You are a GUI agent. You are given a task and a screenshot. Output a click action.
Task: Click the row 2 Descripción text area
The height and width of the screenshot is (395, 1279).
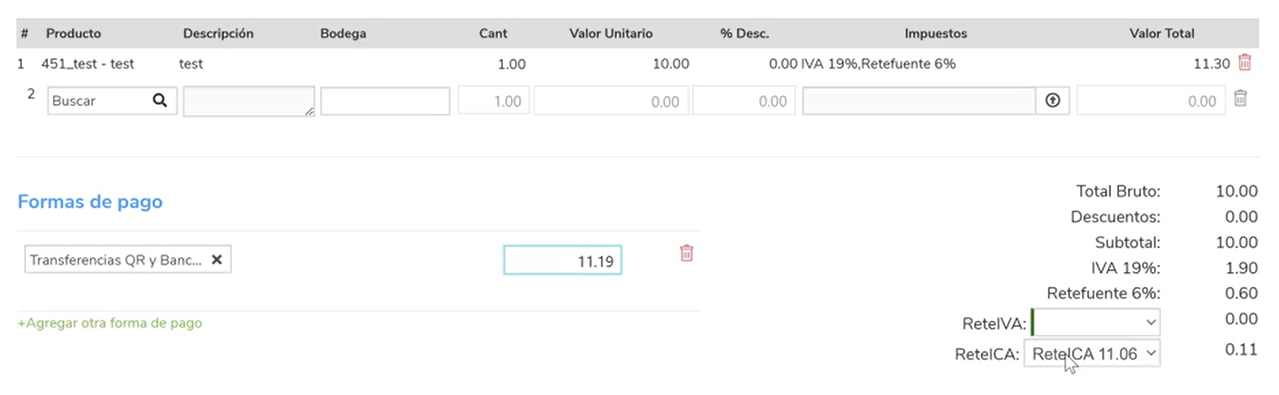point(249,101)
